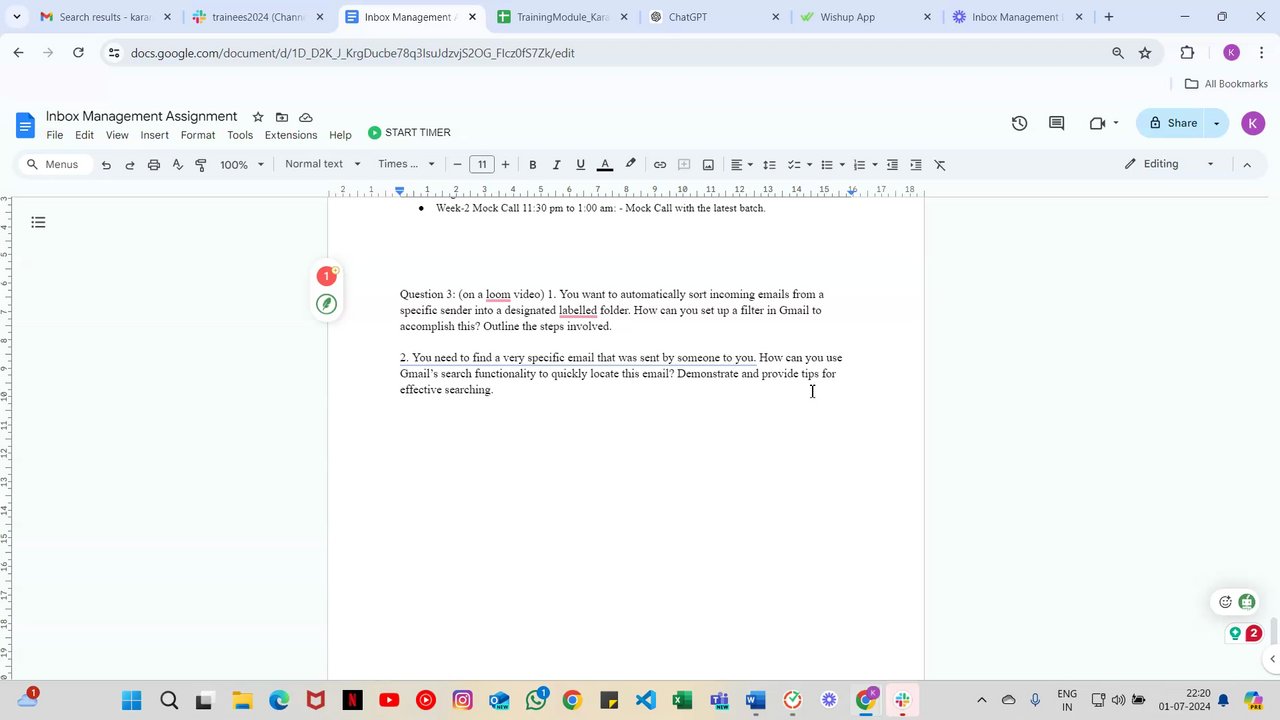Select the Paint format roller tool
The width and height of the screenshot is (1280, 720).
click(201, 165)
